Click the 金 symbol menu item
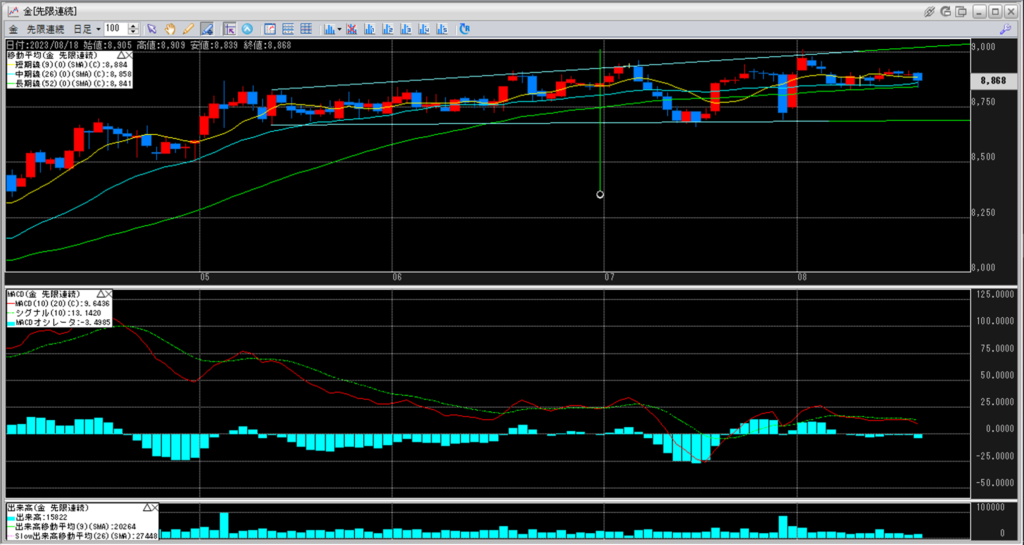 point(12,28)
